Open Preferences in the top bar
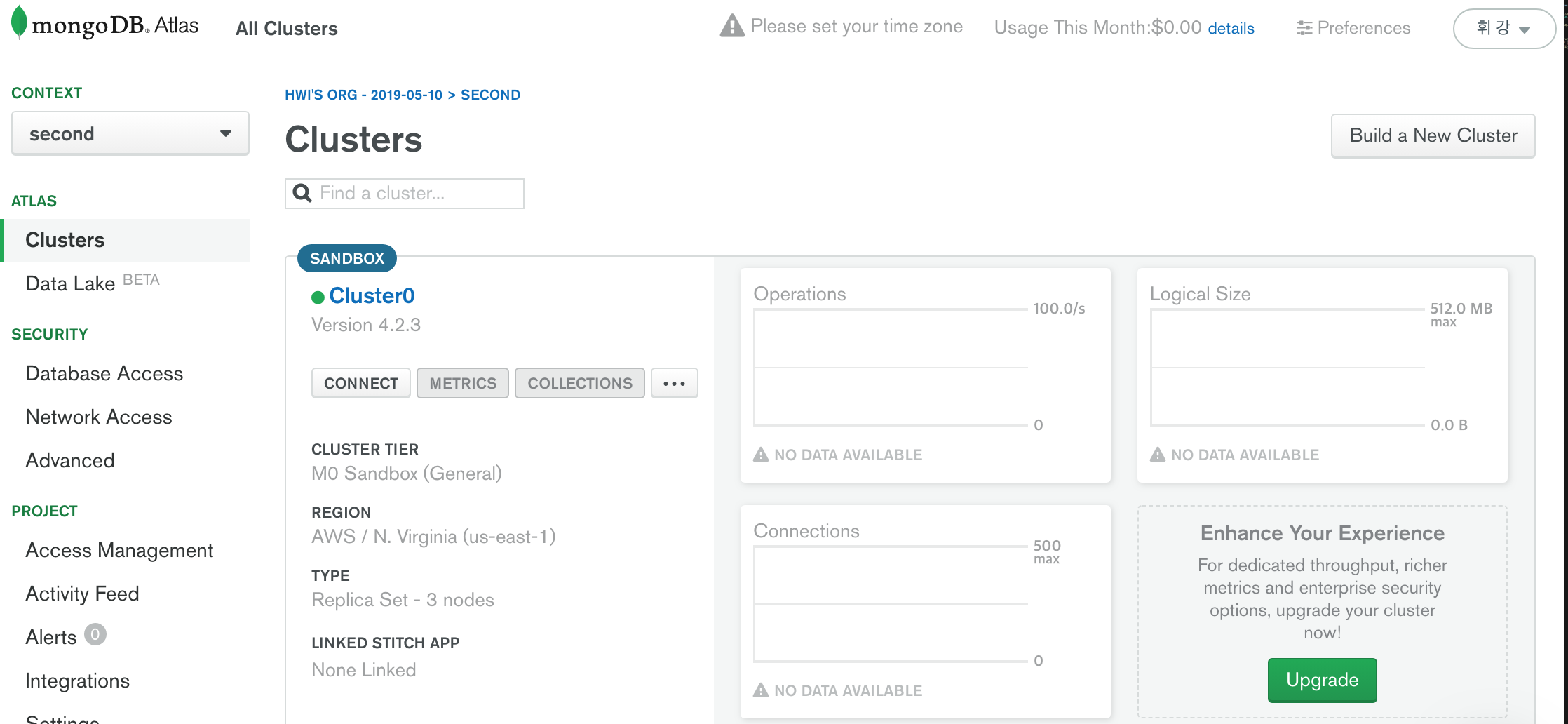The width and height of the screenshot is (1568, 724). click(x=1353, y=28)
